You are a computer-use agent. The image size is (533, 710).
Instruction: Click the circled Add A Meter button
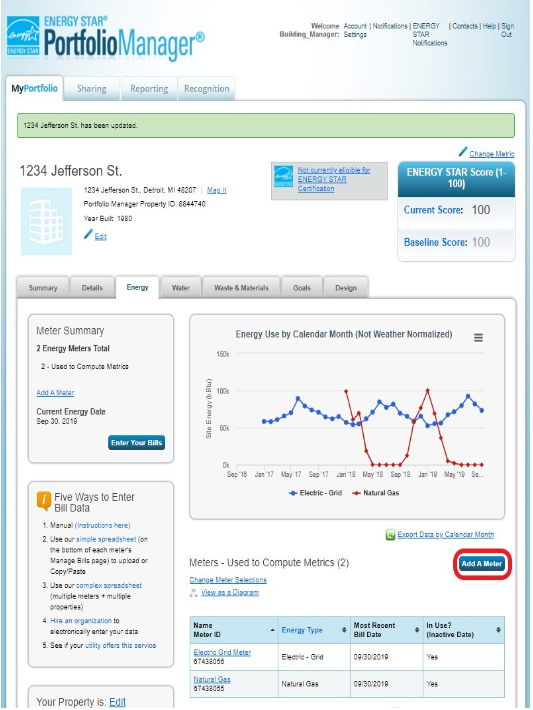[481, 564]
